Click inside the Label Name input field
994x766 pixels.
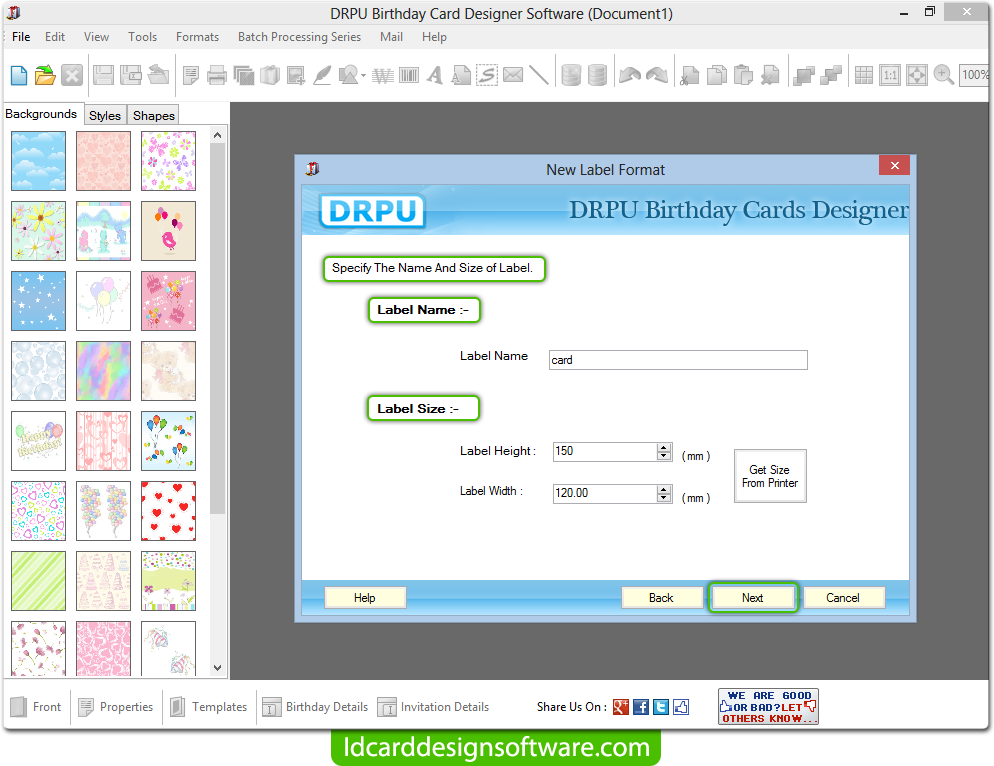tap(677, 359)
